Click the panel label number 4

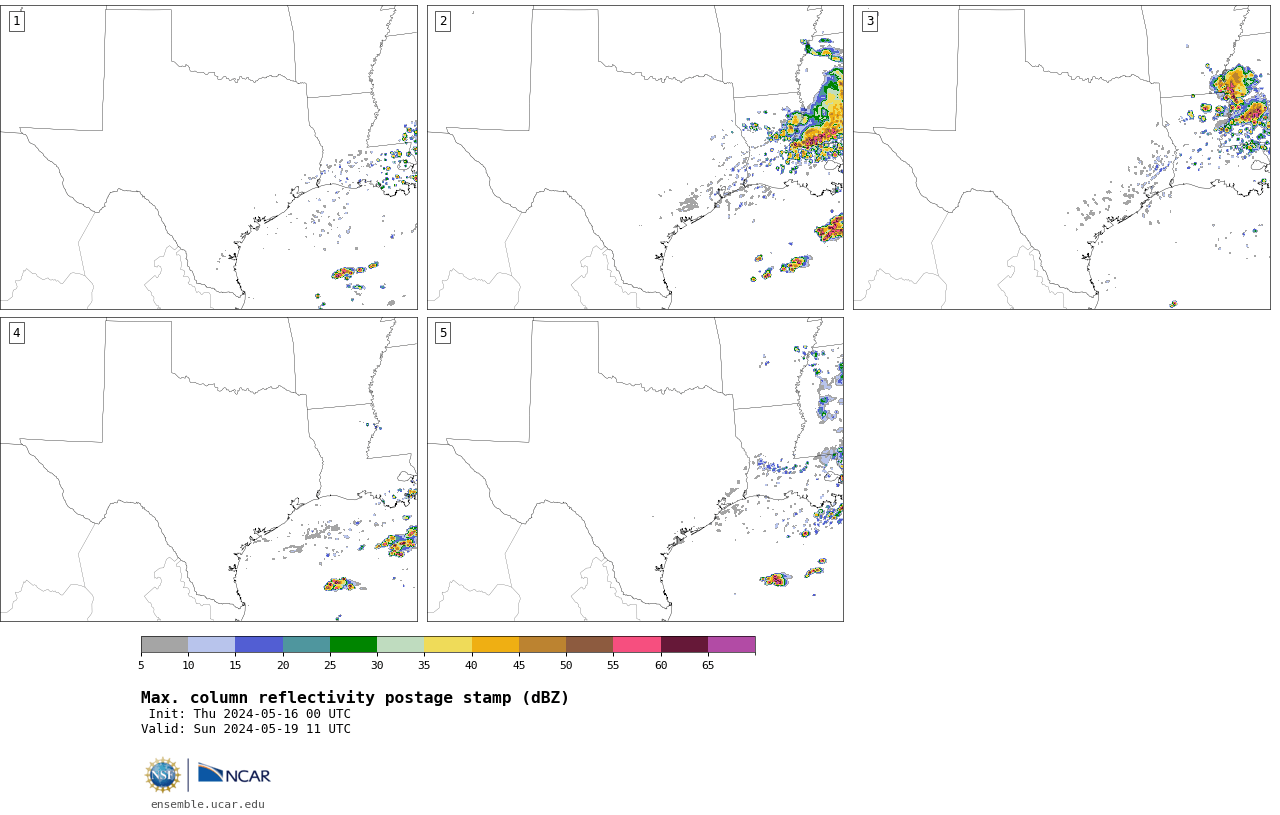pyautogui.click(x=16, y=333)
